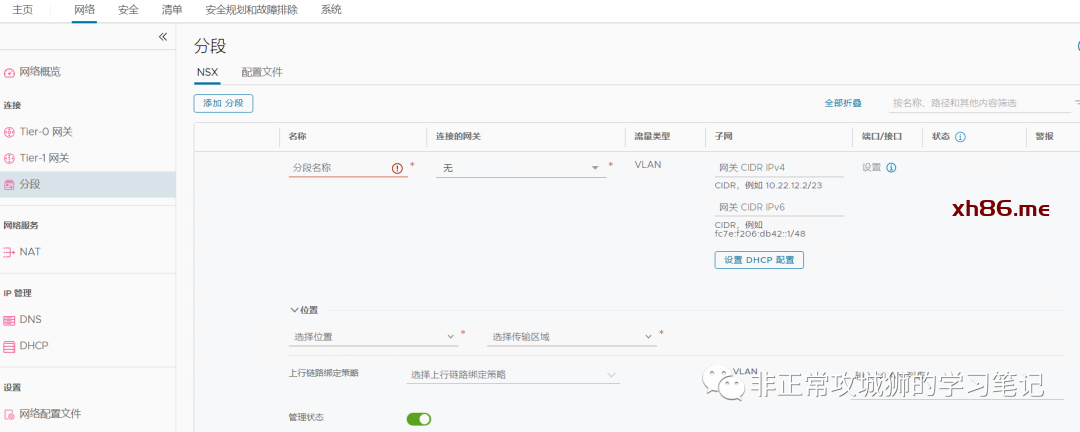Click the Tier-1 网关 icon
Screen dimensions: 1080x432
(10, 158)
